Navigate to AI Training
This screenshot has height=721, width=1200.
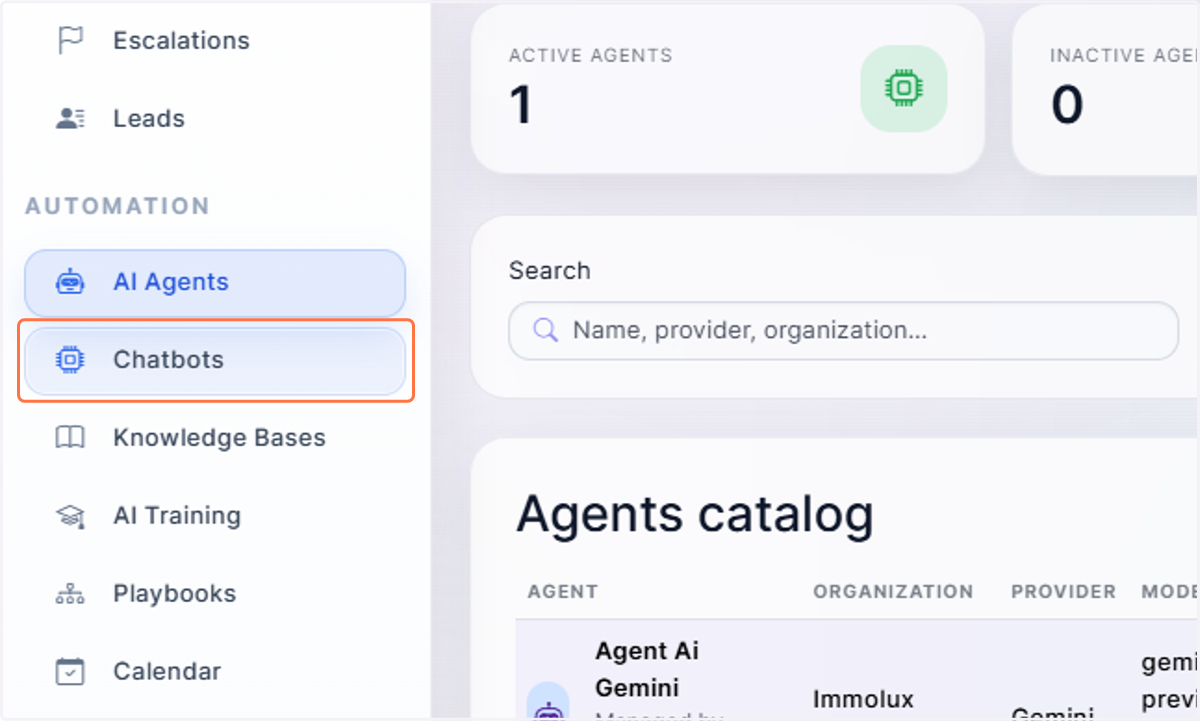[215, 516]
